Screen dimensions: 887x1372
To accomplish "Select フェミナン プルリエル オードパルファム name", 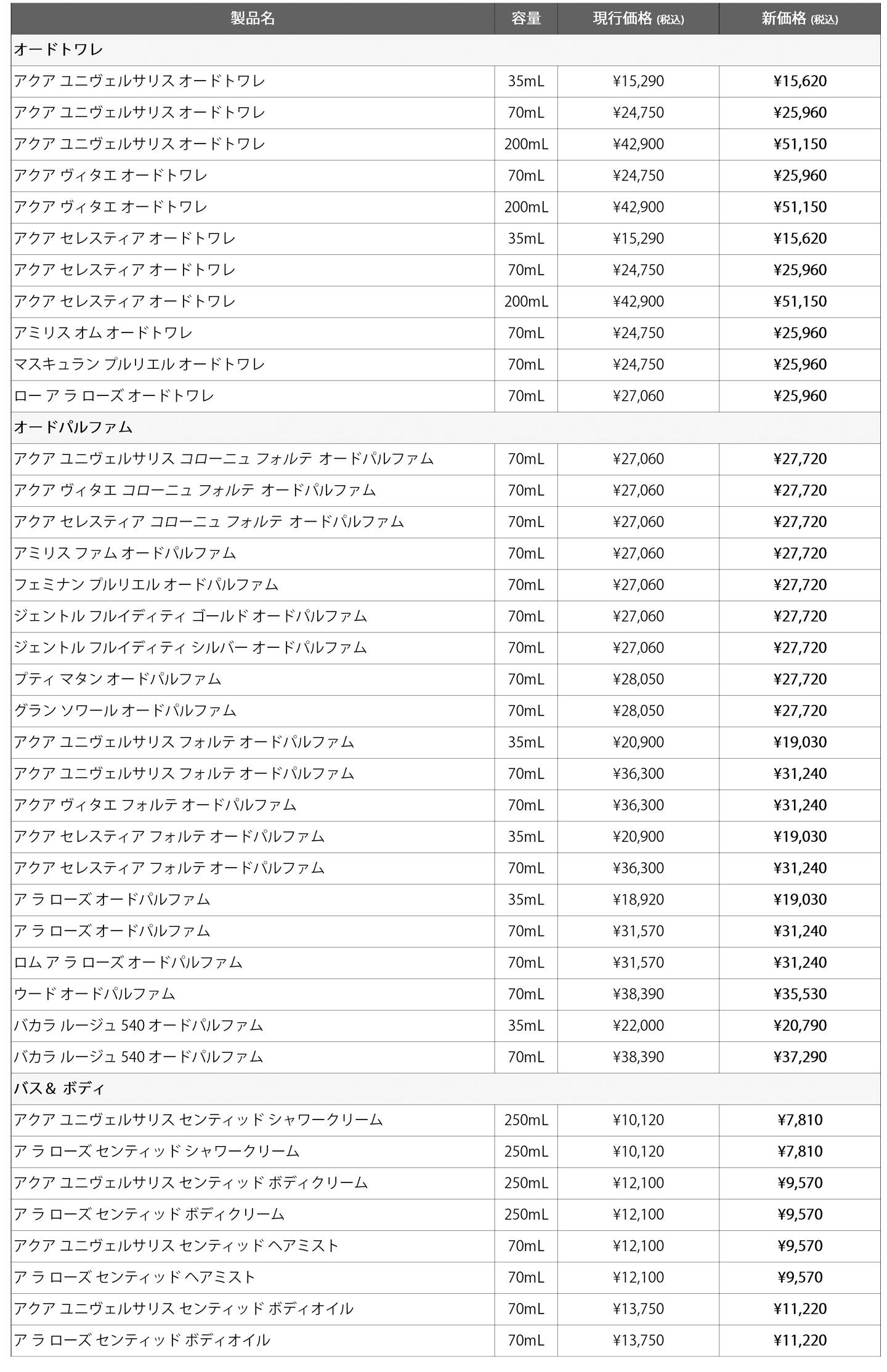I will [x=146, y=585].
